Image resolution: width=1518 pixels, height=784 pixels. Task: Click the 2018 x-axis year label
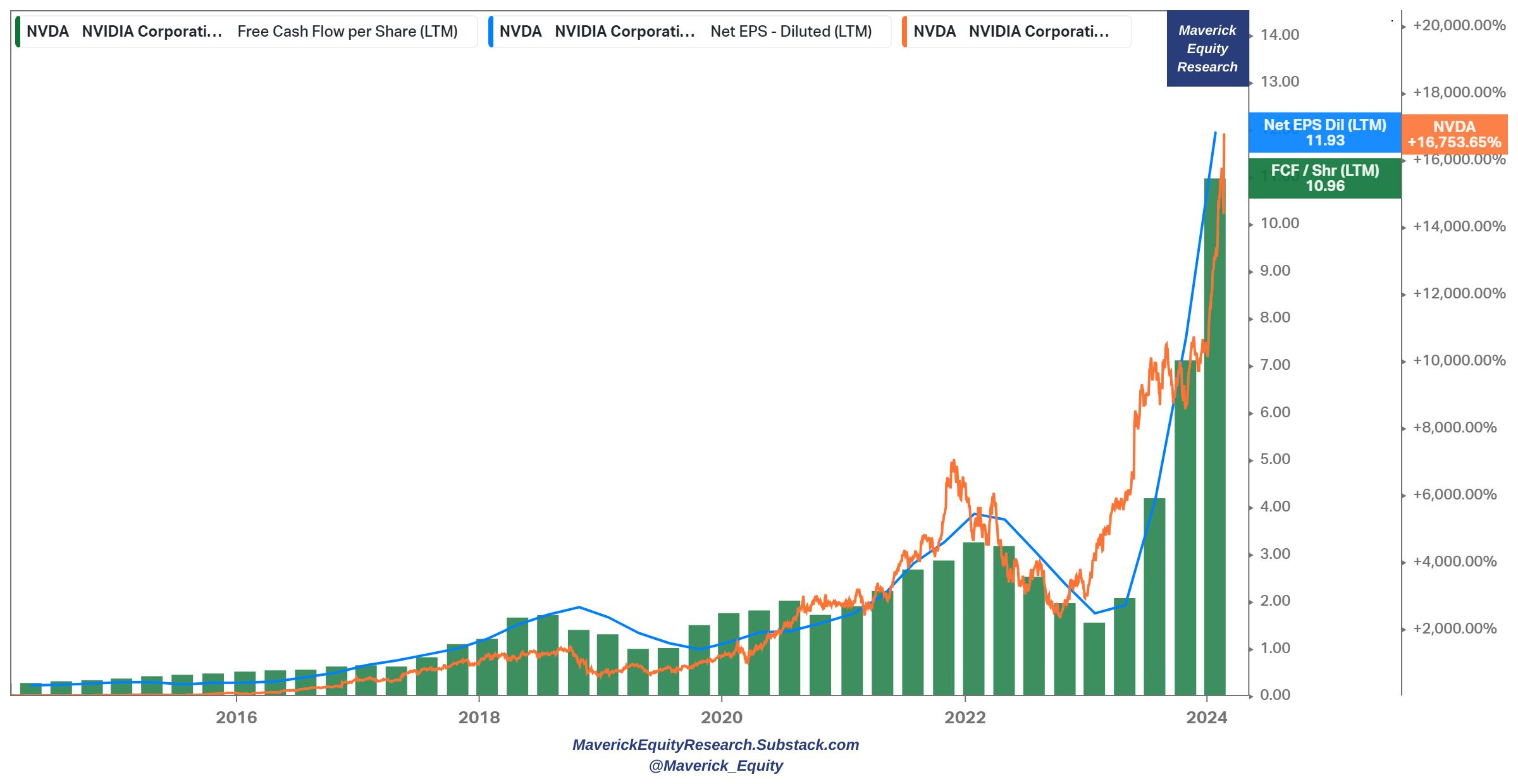[479, 718]
